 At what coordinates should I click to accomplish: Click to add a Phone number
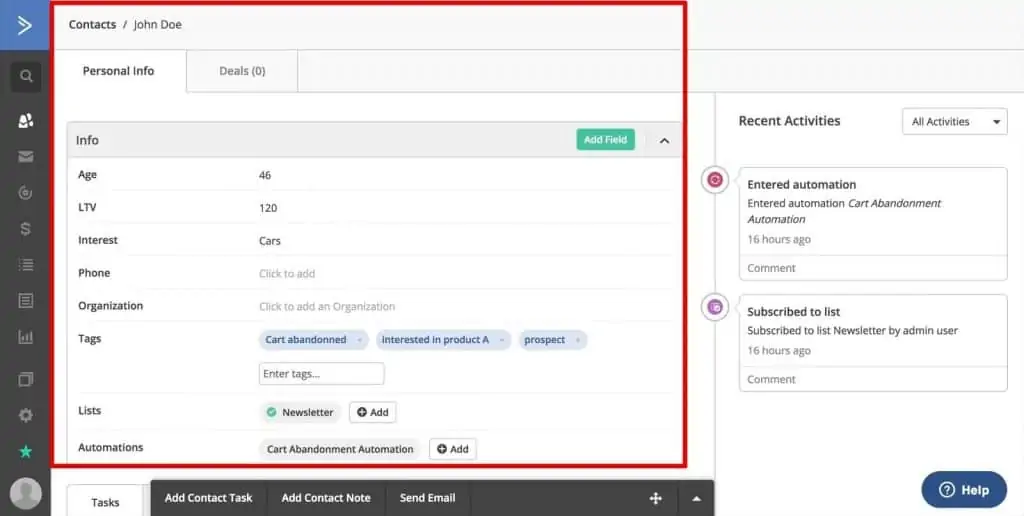click(287, 274)
